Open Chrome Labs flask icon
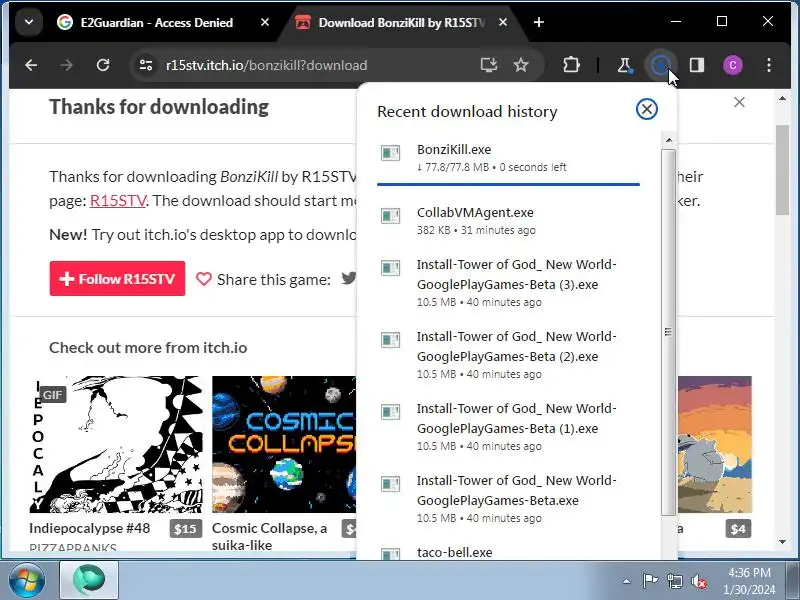This screenshot has width=800, height=600. tap(624, 65)
